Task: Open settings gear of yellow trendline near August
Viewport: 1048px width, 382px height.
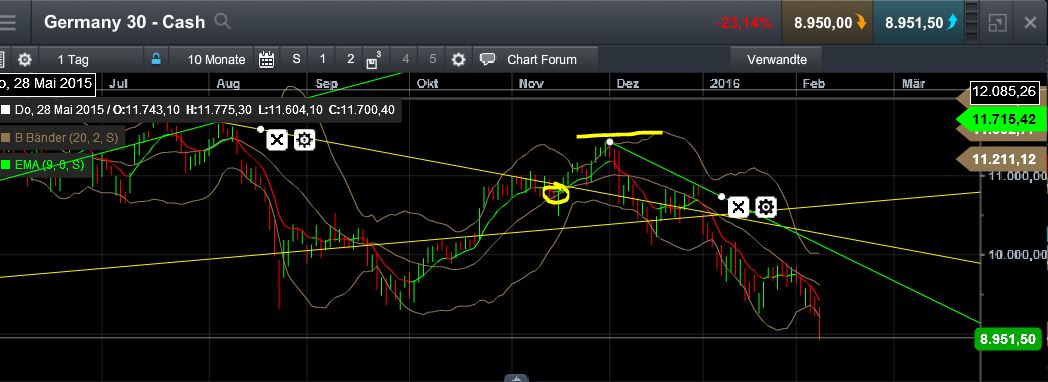Action: click(x=304, y=140)
